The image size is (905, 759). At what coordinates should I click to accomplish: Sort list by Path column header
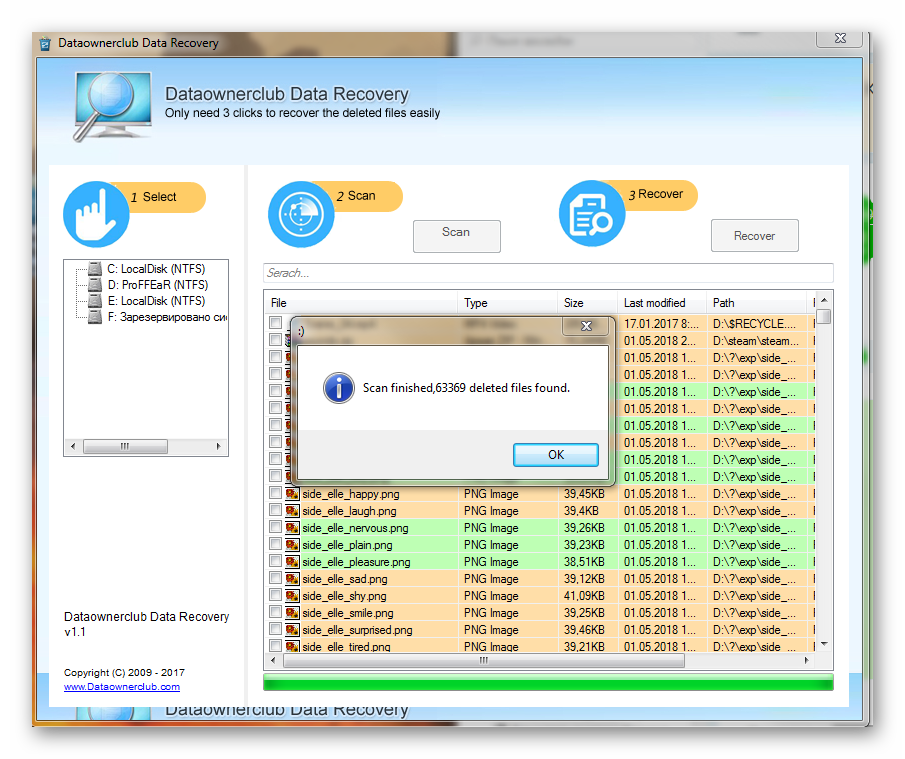pos(757,303)
